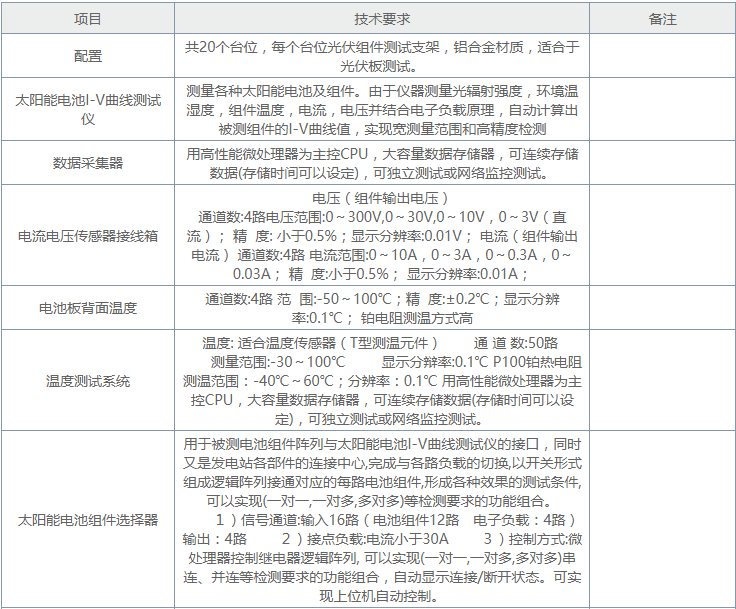The image size is (736, 609).
Task: Select the 太阳能电池组件选择器 row label
Action: coord(88,520)
